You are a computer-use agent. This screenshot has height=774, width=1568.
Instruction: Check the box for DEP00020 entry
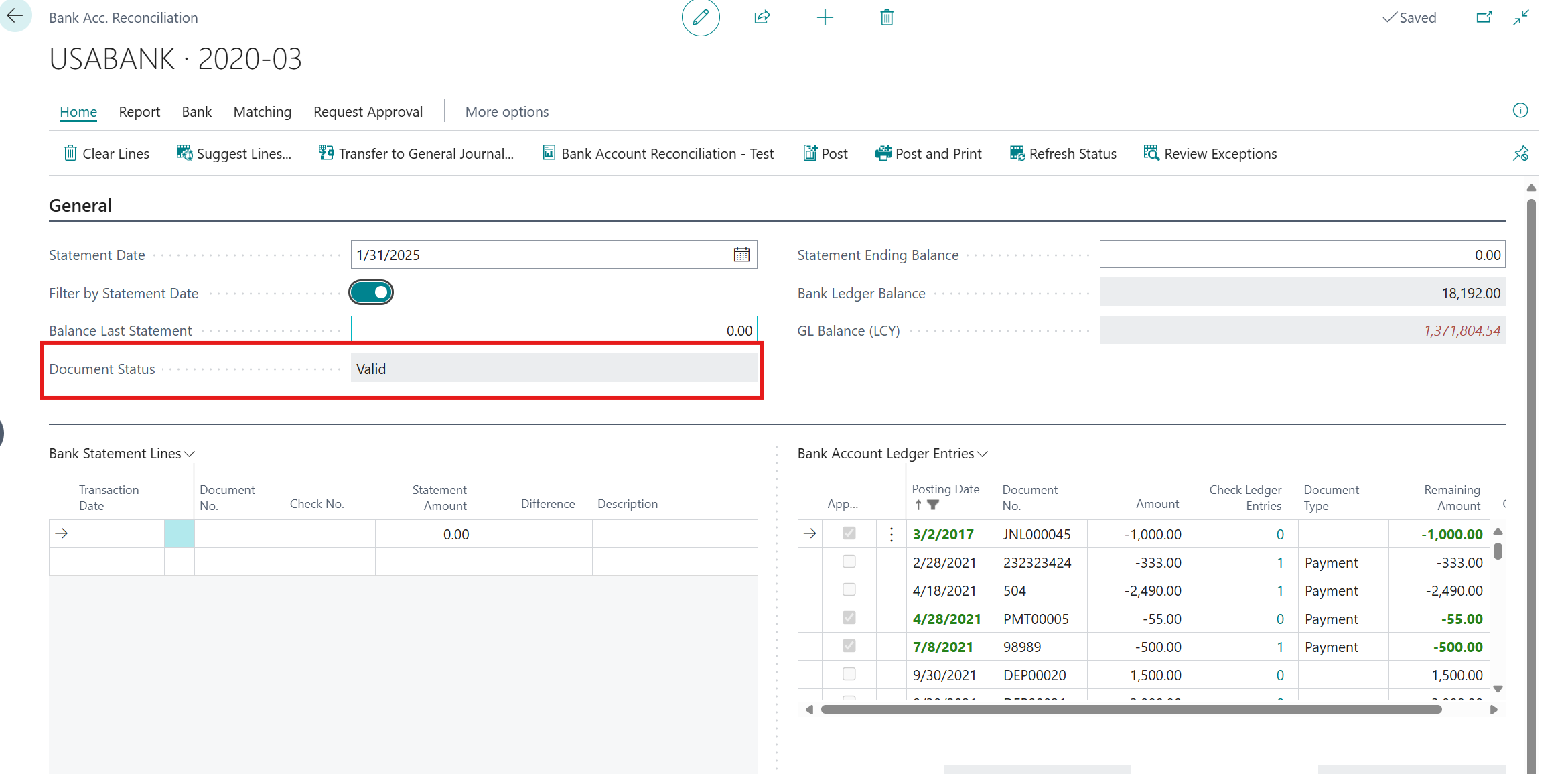pyautogui.click(x=849, y=674)
